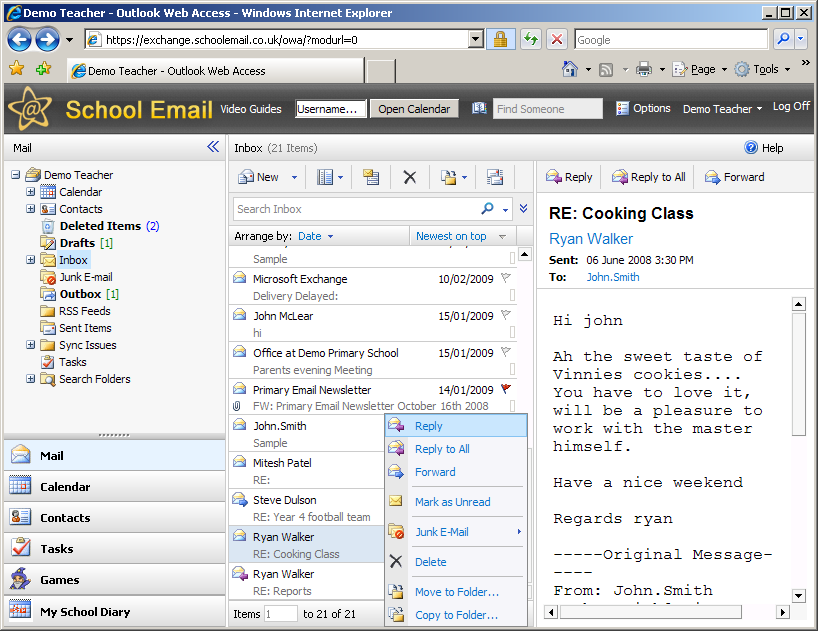Image resolution: width=818 pixels, height=631 pixels.
Task: Click the Options icon in header
Action: coord(622,108)
